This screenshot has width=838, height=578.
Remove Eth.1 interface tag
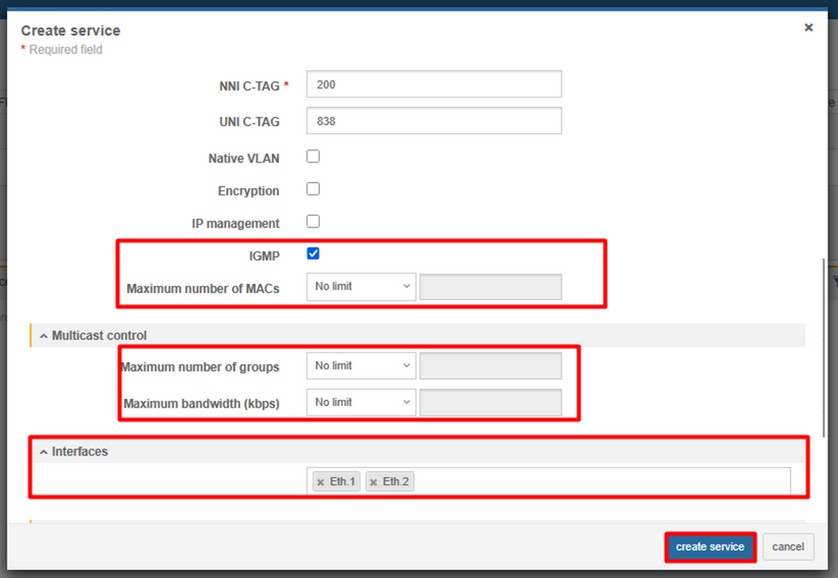point(321,482)
